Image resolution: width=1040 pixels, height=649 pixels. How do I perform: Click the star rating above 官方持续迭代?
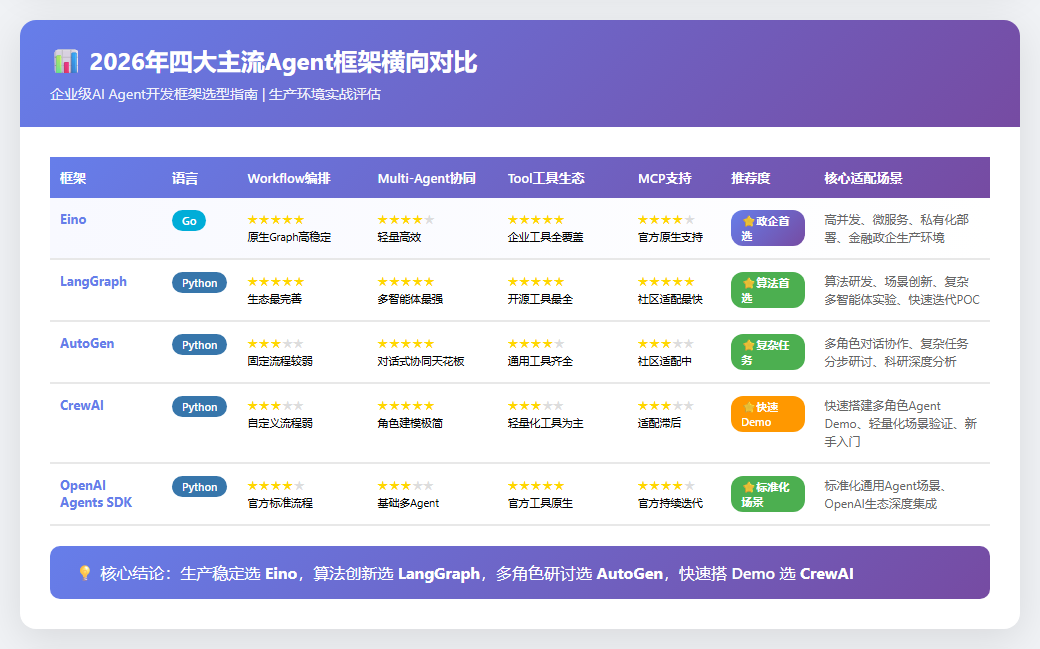click(667, 486)
